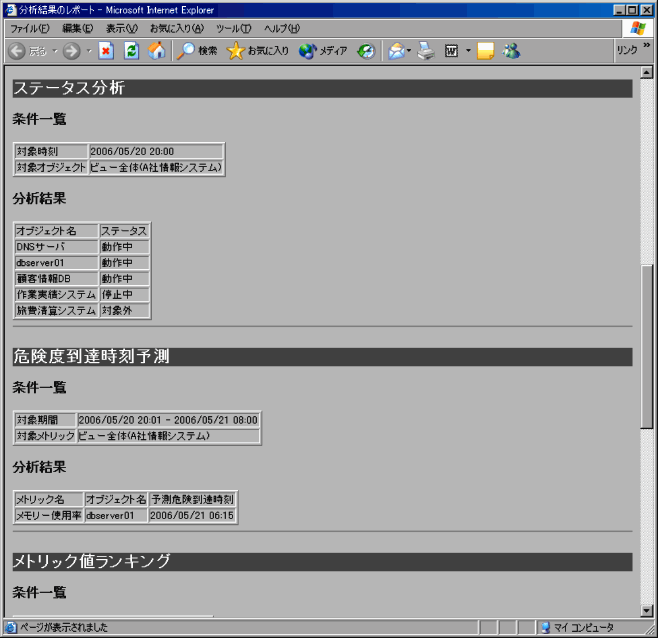Click the マイ コンピュータ zone indicator in status bar
658x638 pixels.
tap(577, 628)
